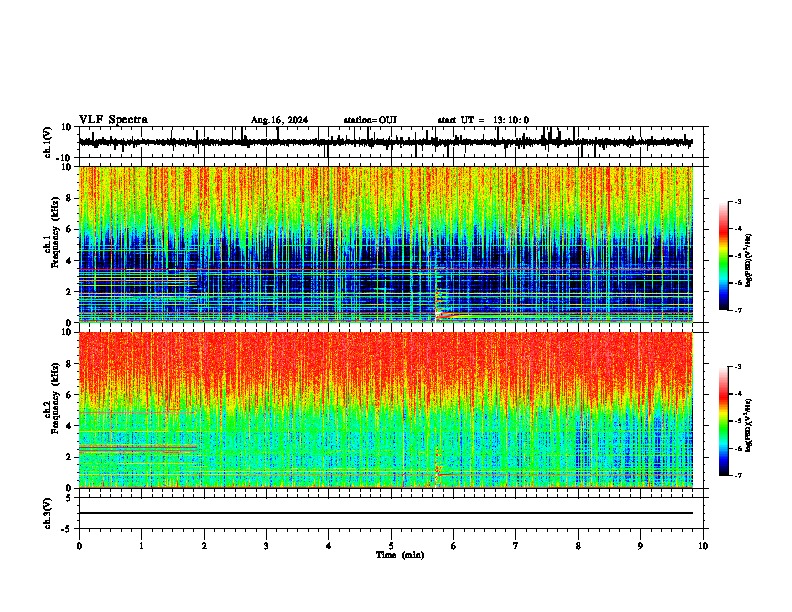Click the "-10" tick on ch.1(V) axis

tap(64, 158)
